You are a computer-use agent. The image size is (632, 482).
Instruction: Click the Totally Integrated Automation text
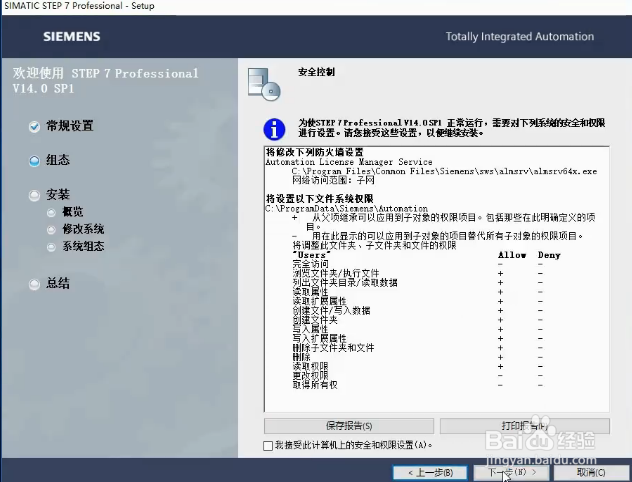coord(520,37)
